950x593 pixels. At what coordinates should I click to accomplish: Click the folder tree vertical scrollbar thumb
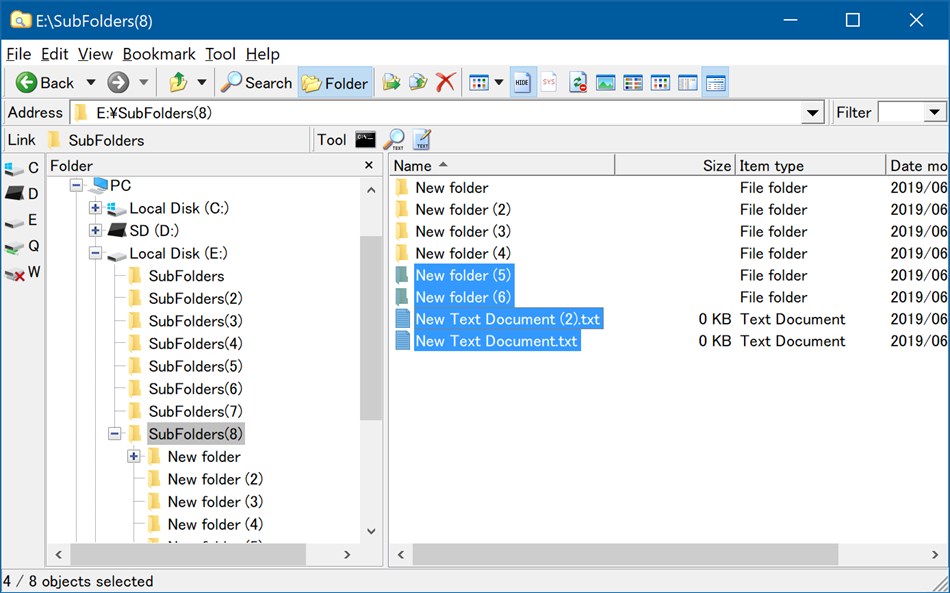point(370,328)
